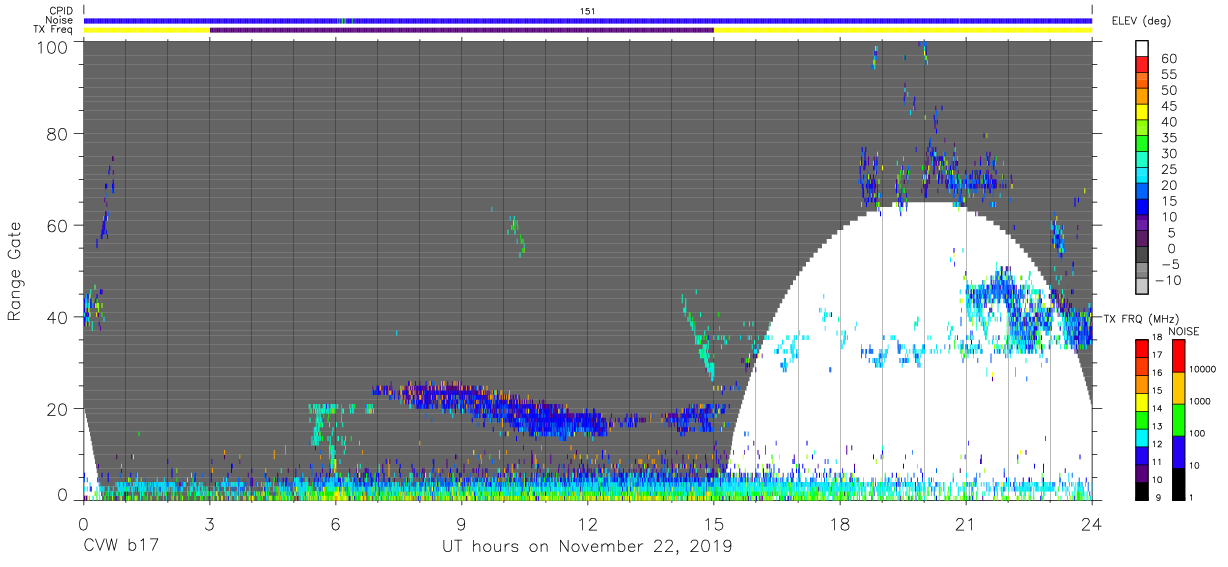Click the 10000 label on the NOISE scale
Screen dimensions: 1228x567
(x=1204, y=370)
